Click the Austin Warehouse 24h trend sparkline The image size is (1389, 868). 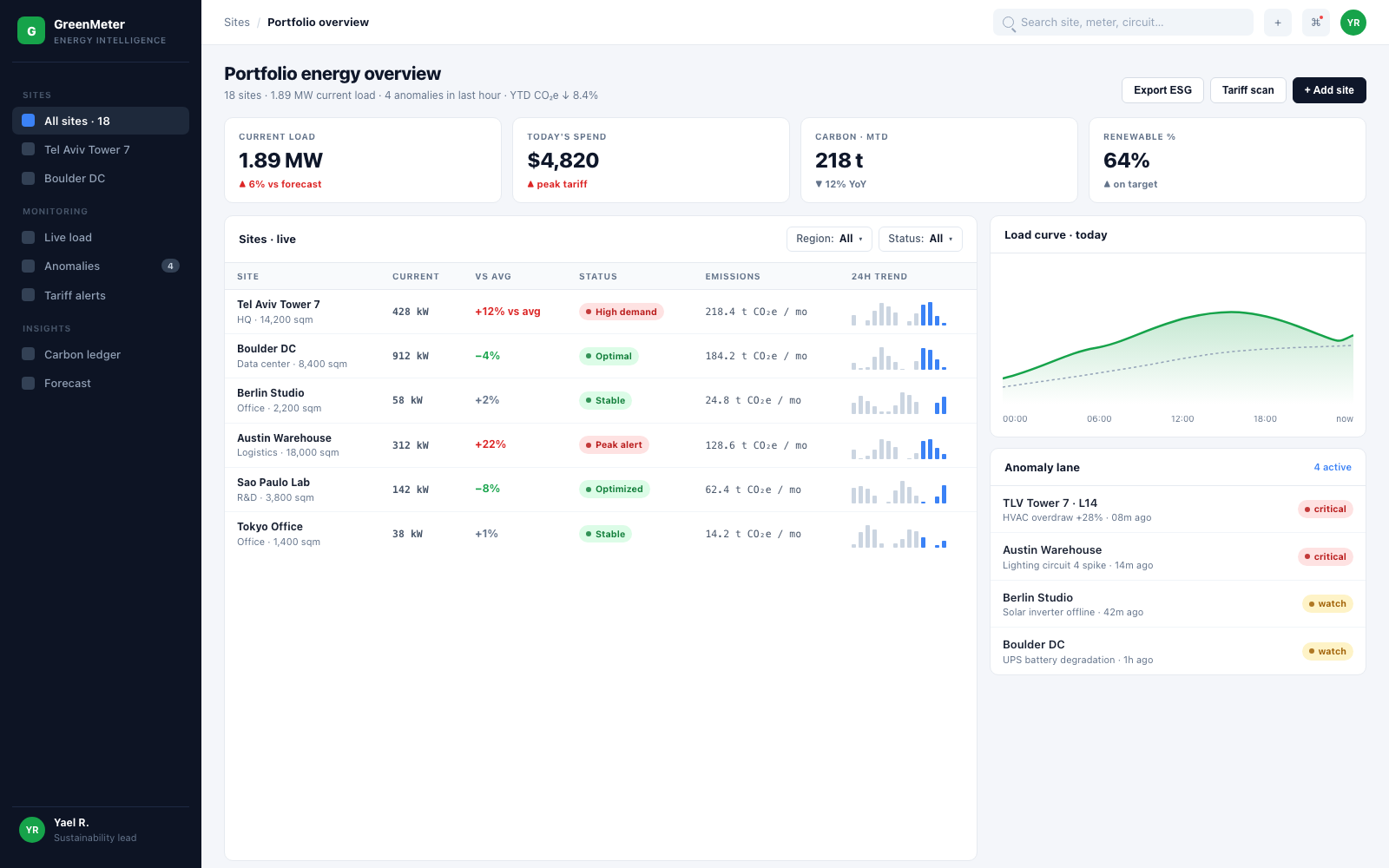[899, 447]
